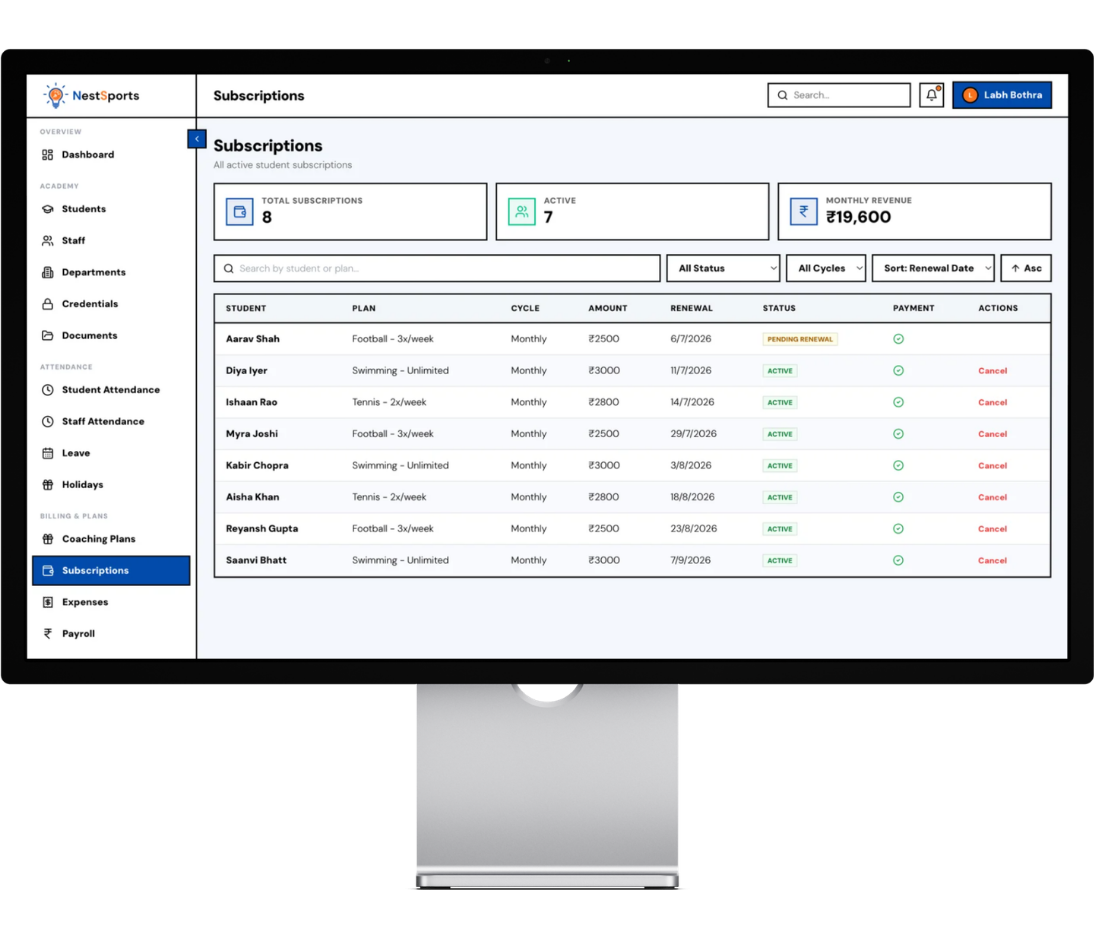The height and width of the screenshot is (938, 1094).
Task: Click the Leave calendar icon
Action: point(47,453)
